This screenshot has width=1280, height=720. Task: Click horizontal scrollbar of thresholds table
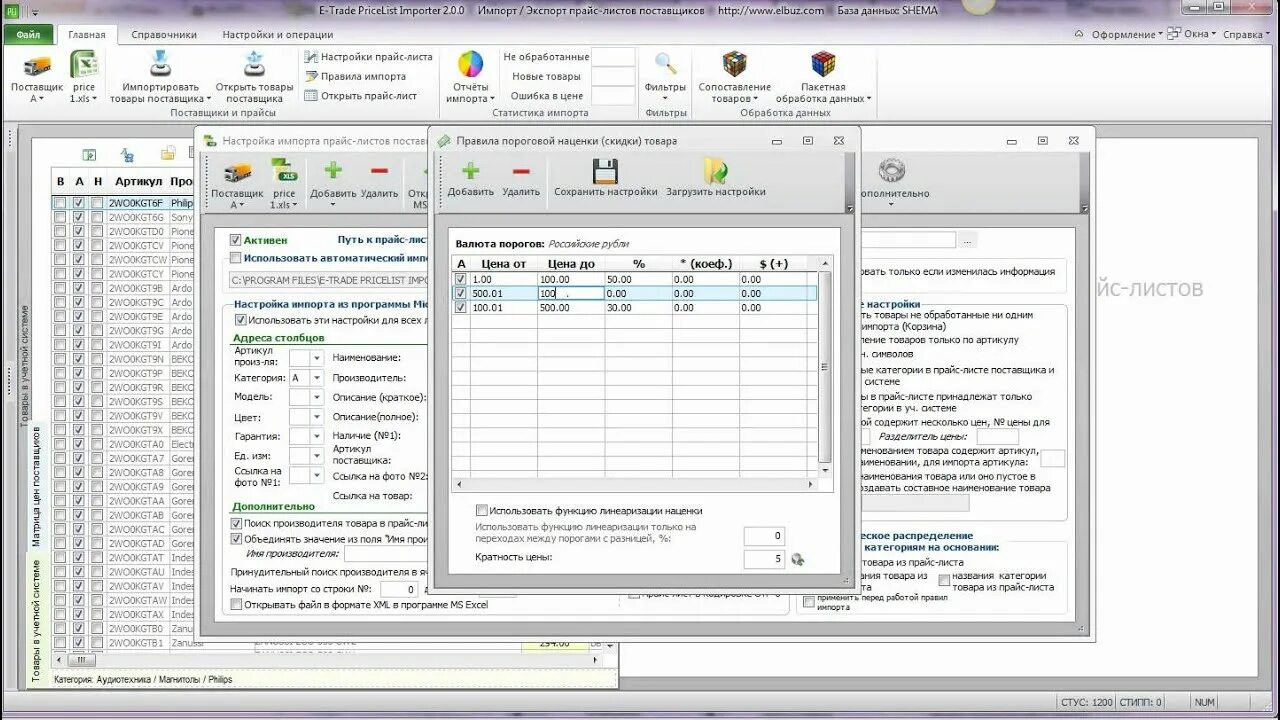point(635,482)
